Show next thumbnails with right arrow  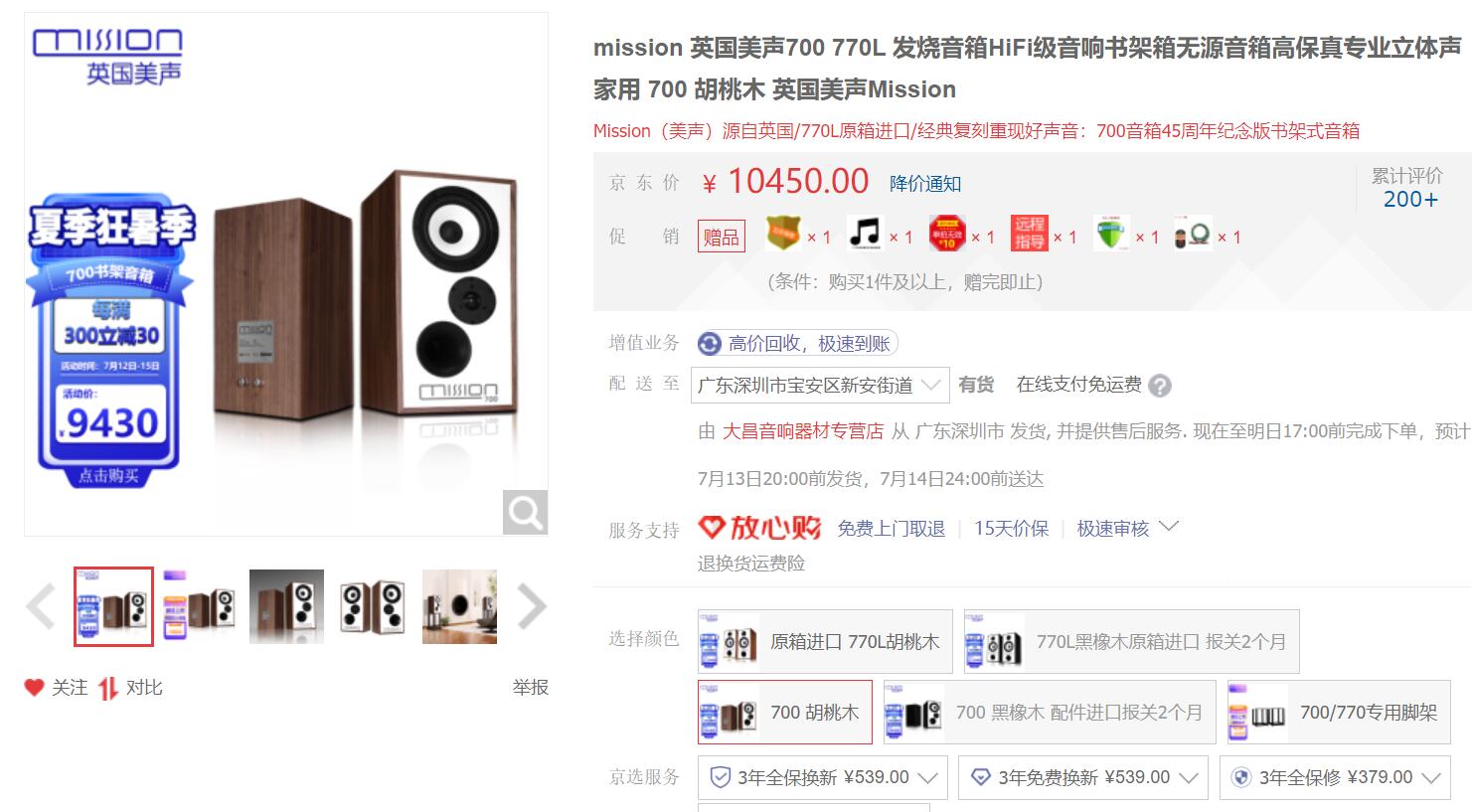point(532,606)
